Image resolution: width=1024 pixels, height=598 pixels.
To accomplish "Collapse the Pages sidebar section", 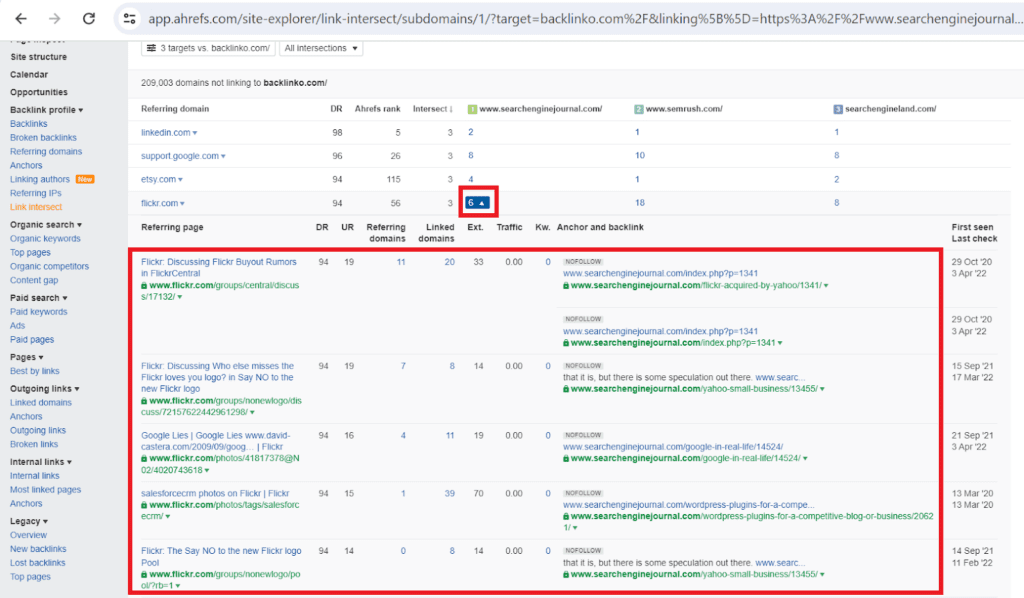I will (x=27, y=357).
